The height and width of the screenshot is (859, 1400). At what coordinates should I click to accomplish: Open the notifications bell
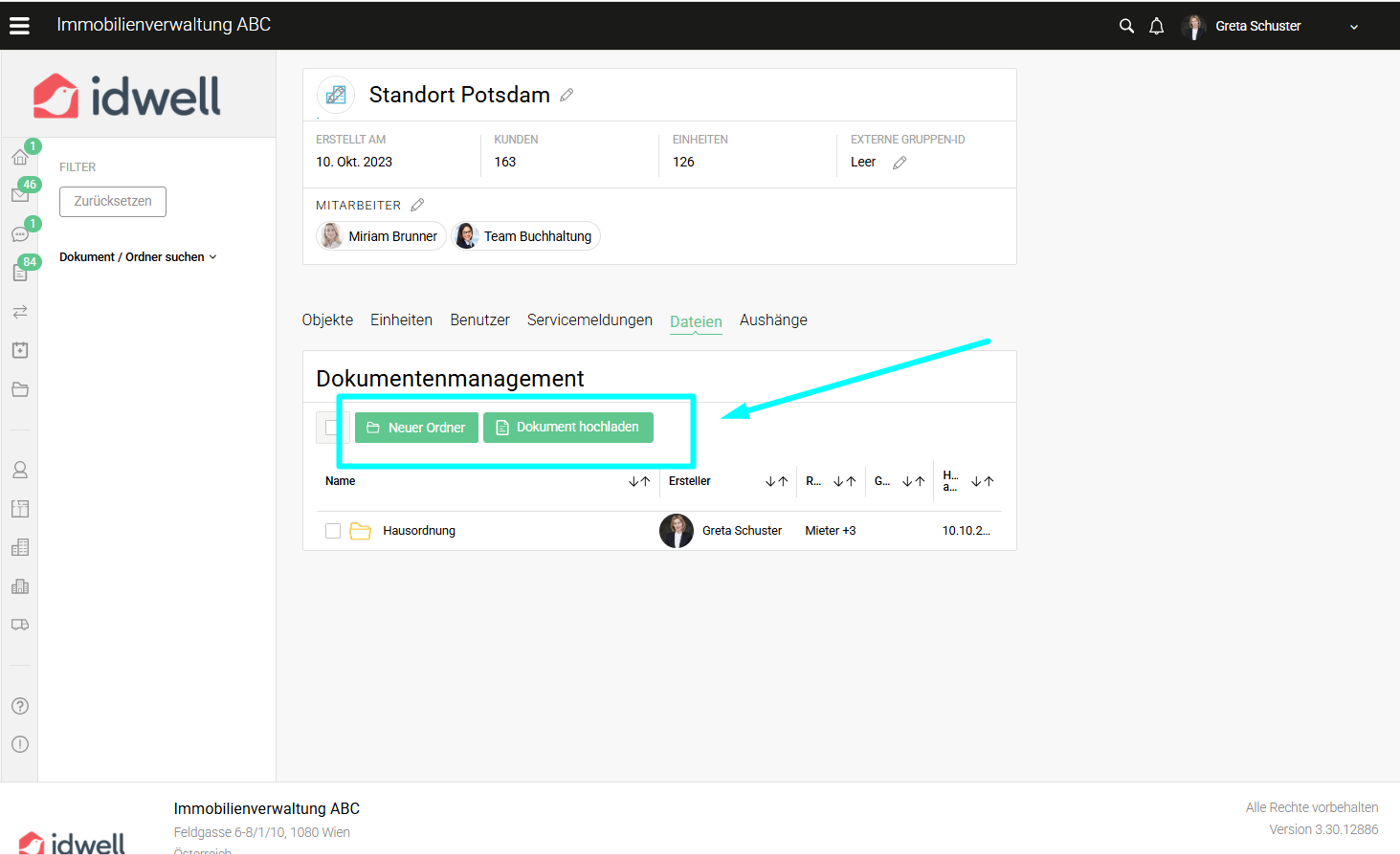click(1156, 26)
